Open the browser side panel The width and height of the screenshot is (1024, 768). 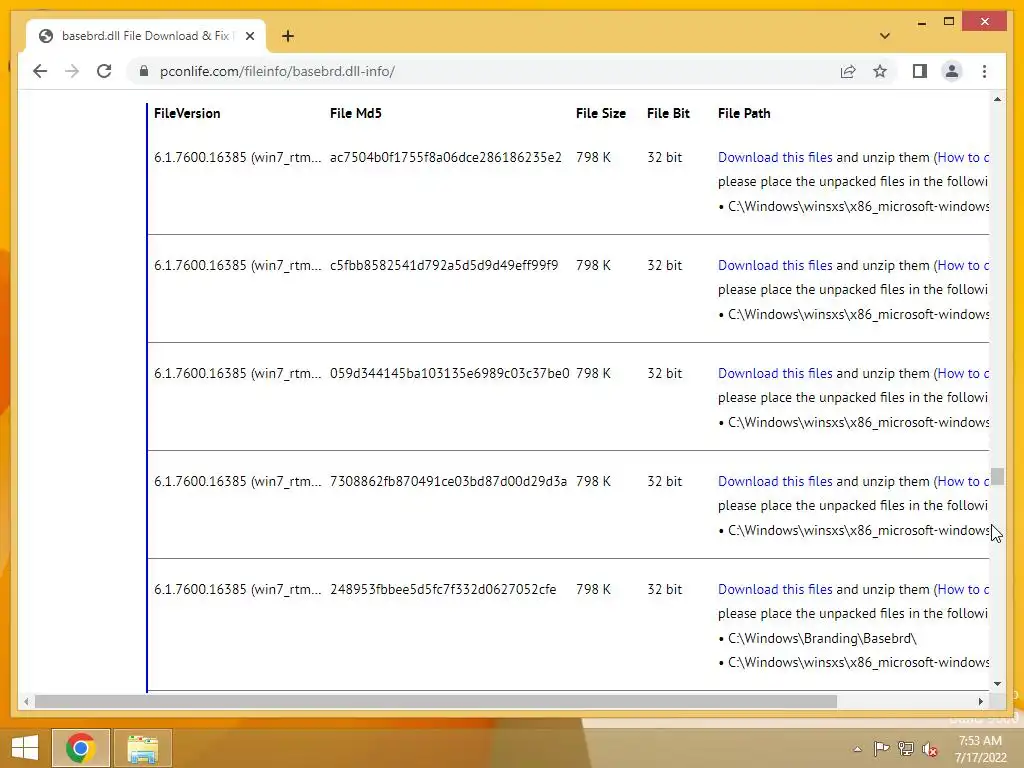tap(920, 71)
